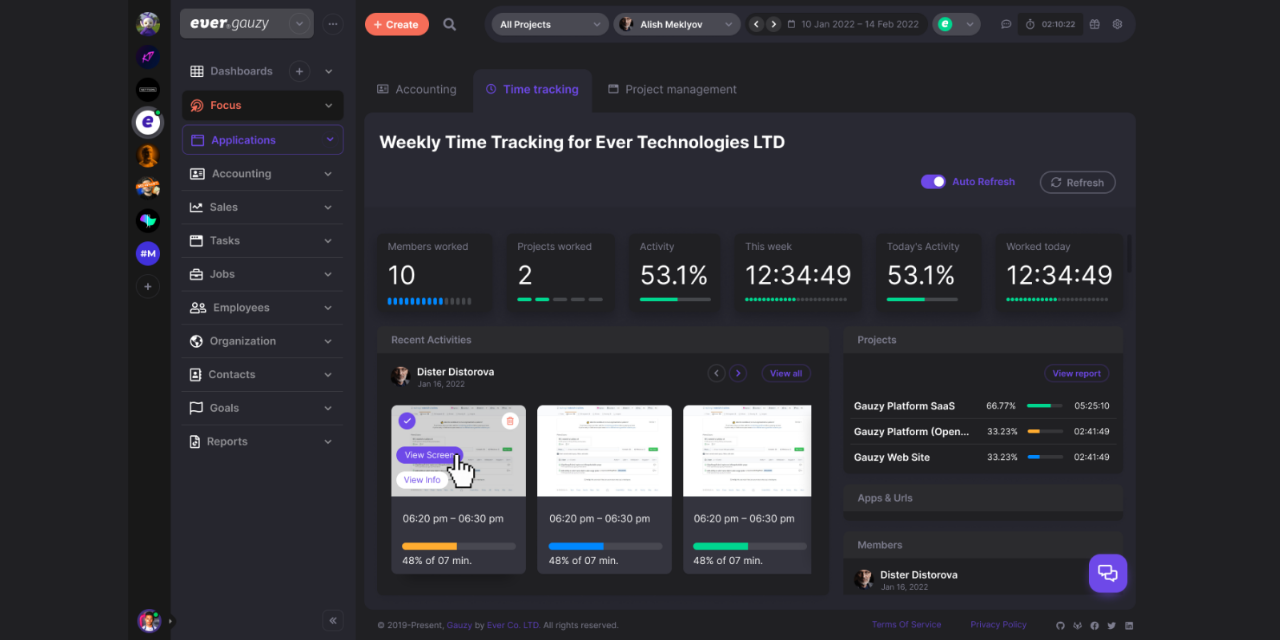The width and height of the screenshot is (1280, 640).
Task: Click the View report button
Action: tap(1076, 373)
